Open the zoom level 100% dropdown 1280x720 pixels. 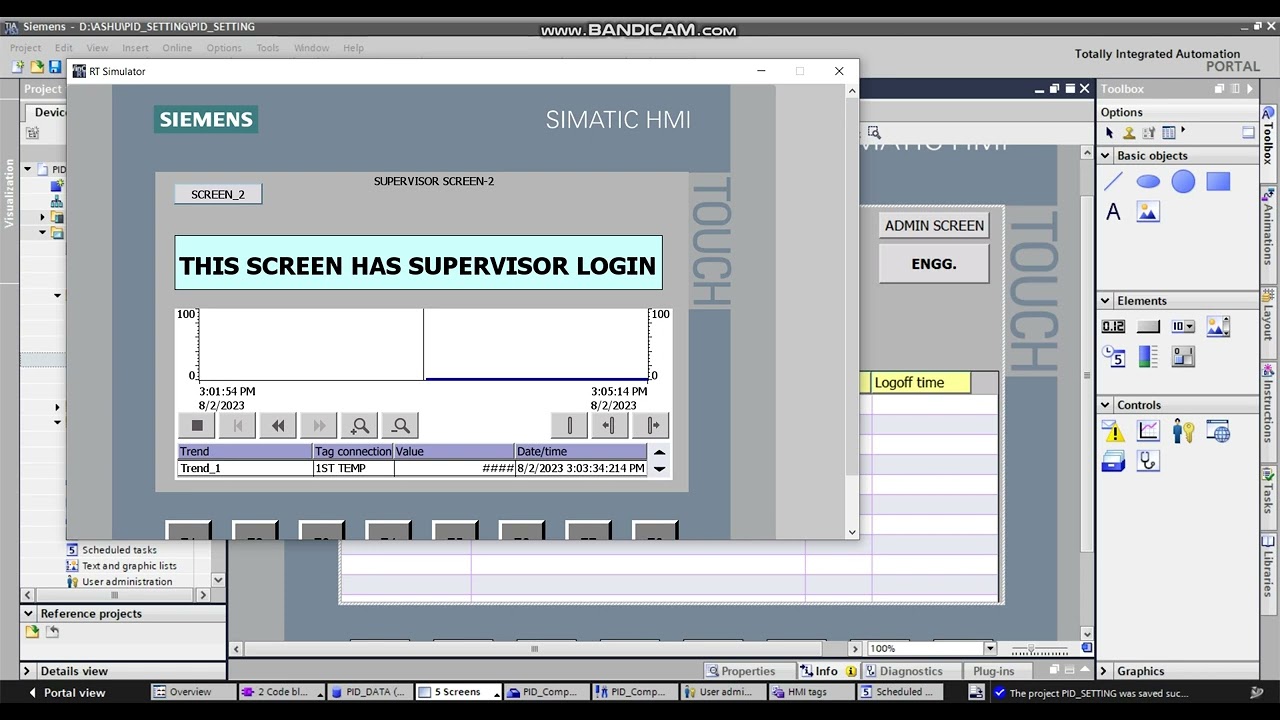coord(989,648)
